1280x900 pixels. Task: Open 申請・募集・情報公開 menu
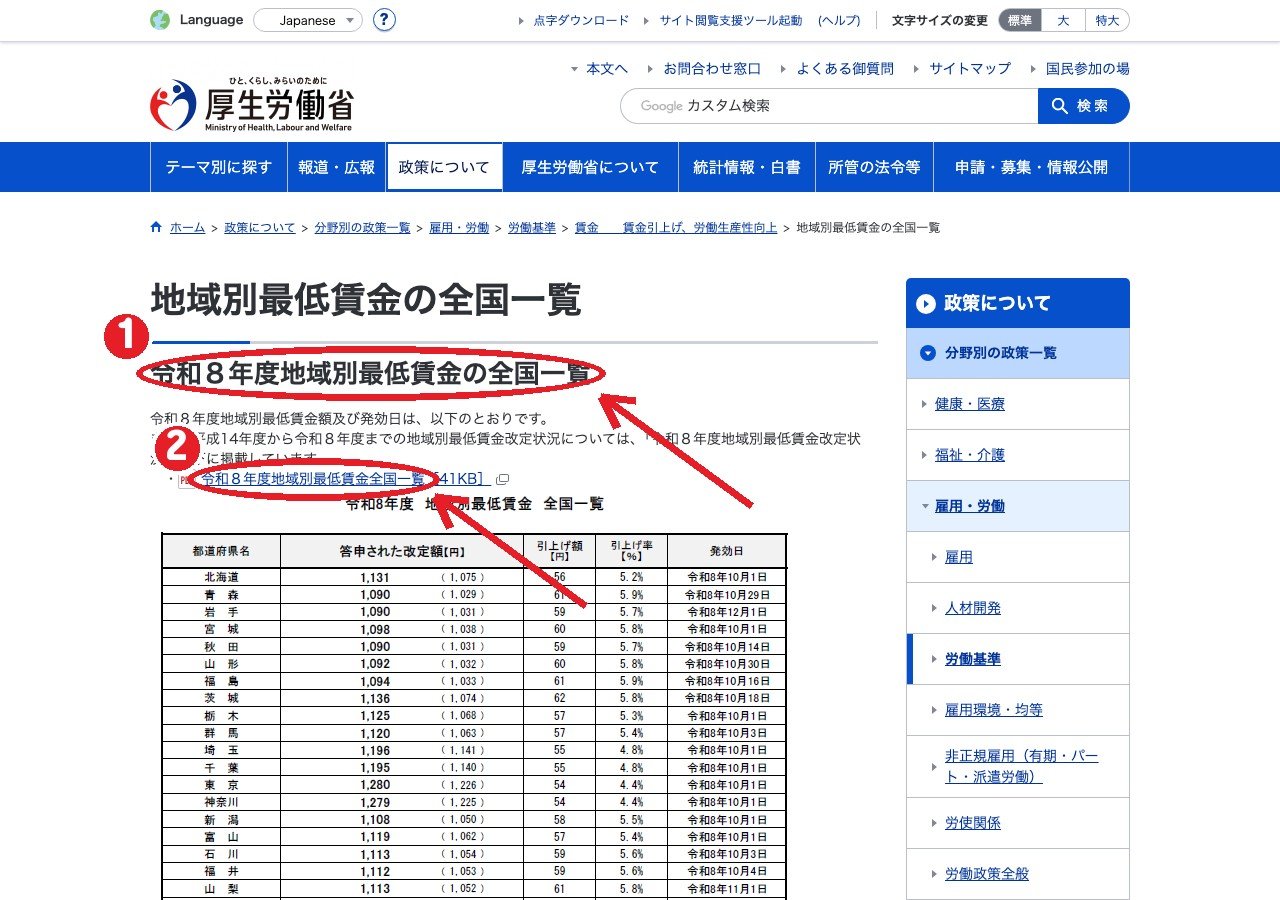coord(1031,167)
